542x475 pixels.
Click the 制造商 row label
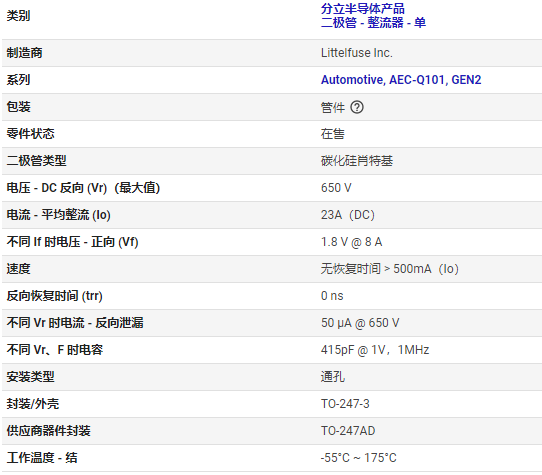pos(25,53)
